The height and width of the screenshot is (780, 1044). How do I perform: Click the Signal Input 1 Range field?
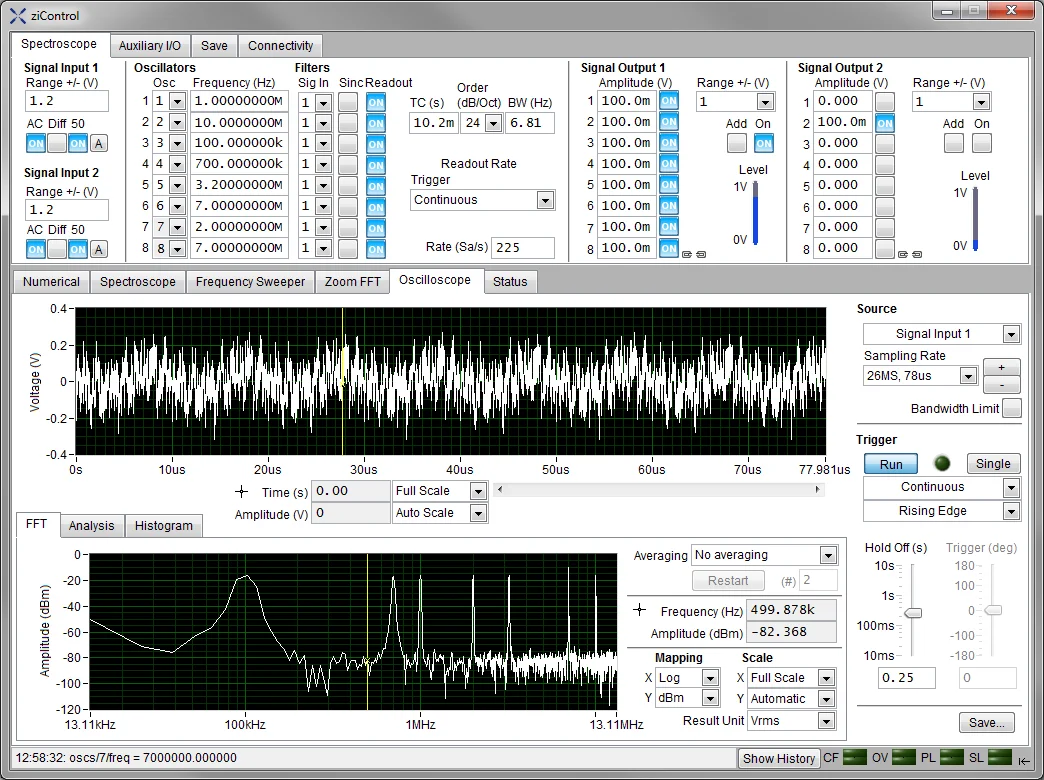tap(67, 101)
